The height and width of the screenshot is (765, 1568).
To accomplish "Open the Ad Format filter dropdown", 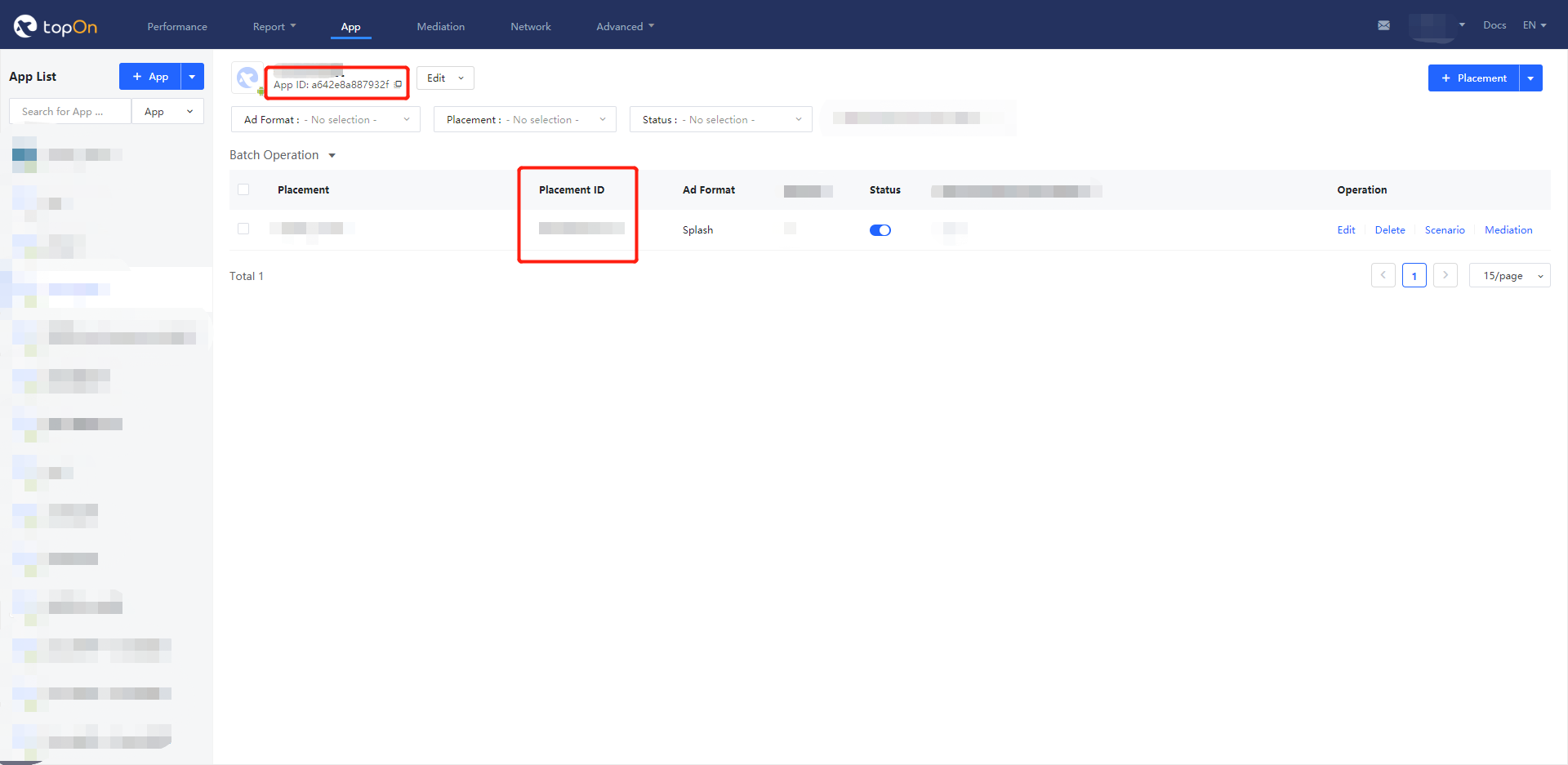I will point(325,119).
